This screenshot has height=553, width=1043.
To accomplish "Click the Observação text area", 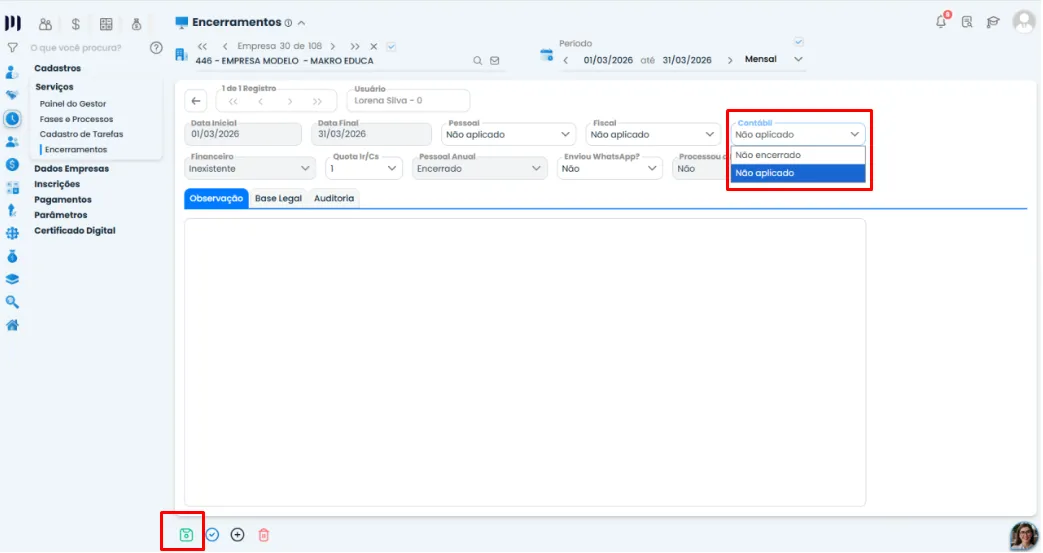I will click(x=525, y=363).
